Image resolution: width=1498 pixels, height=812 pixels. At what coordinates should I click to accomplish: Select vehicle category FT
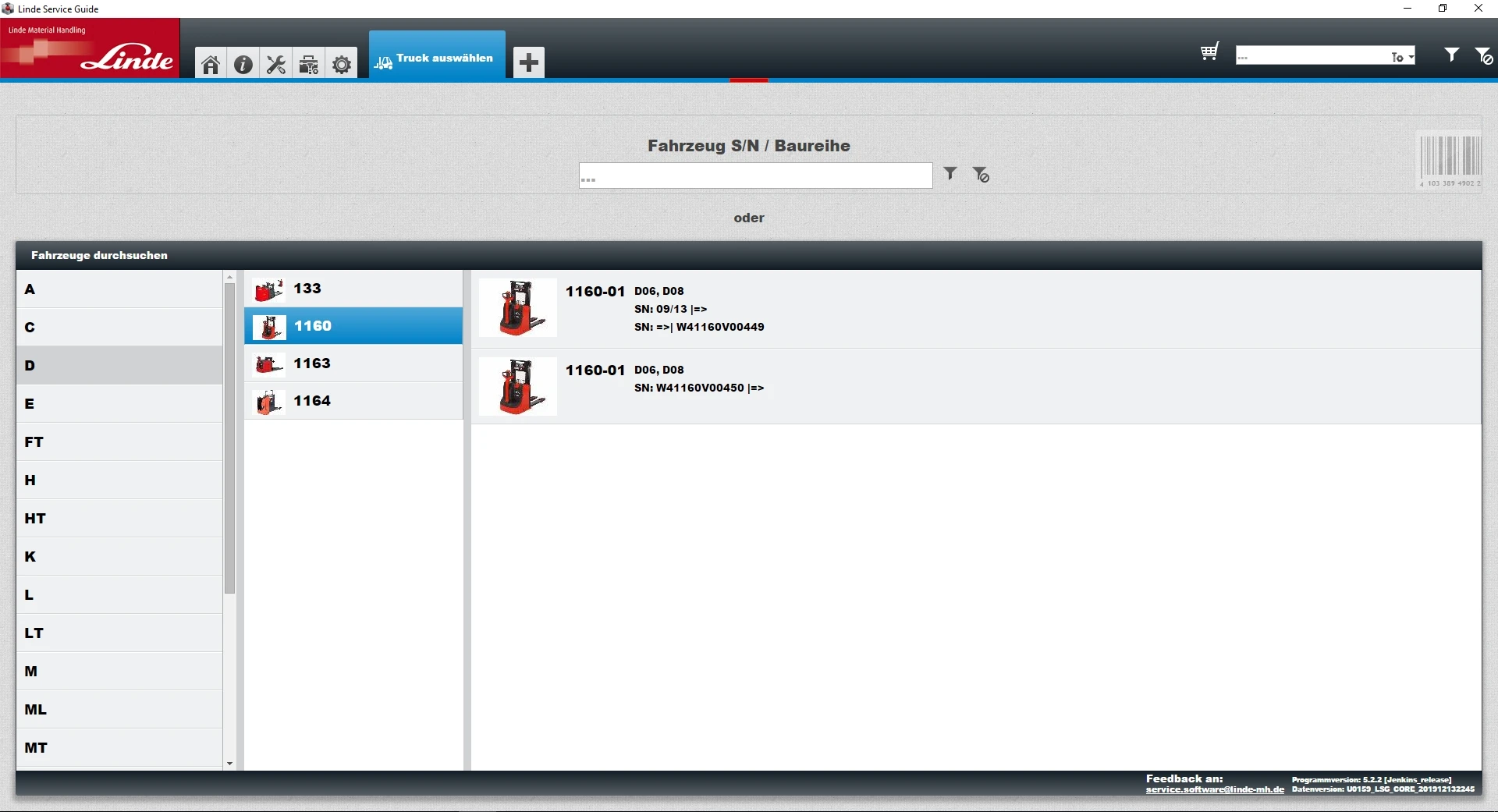pos(119,442)
